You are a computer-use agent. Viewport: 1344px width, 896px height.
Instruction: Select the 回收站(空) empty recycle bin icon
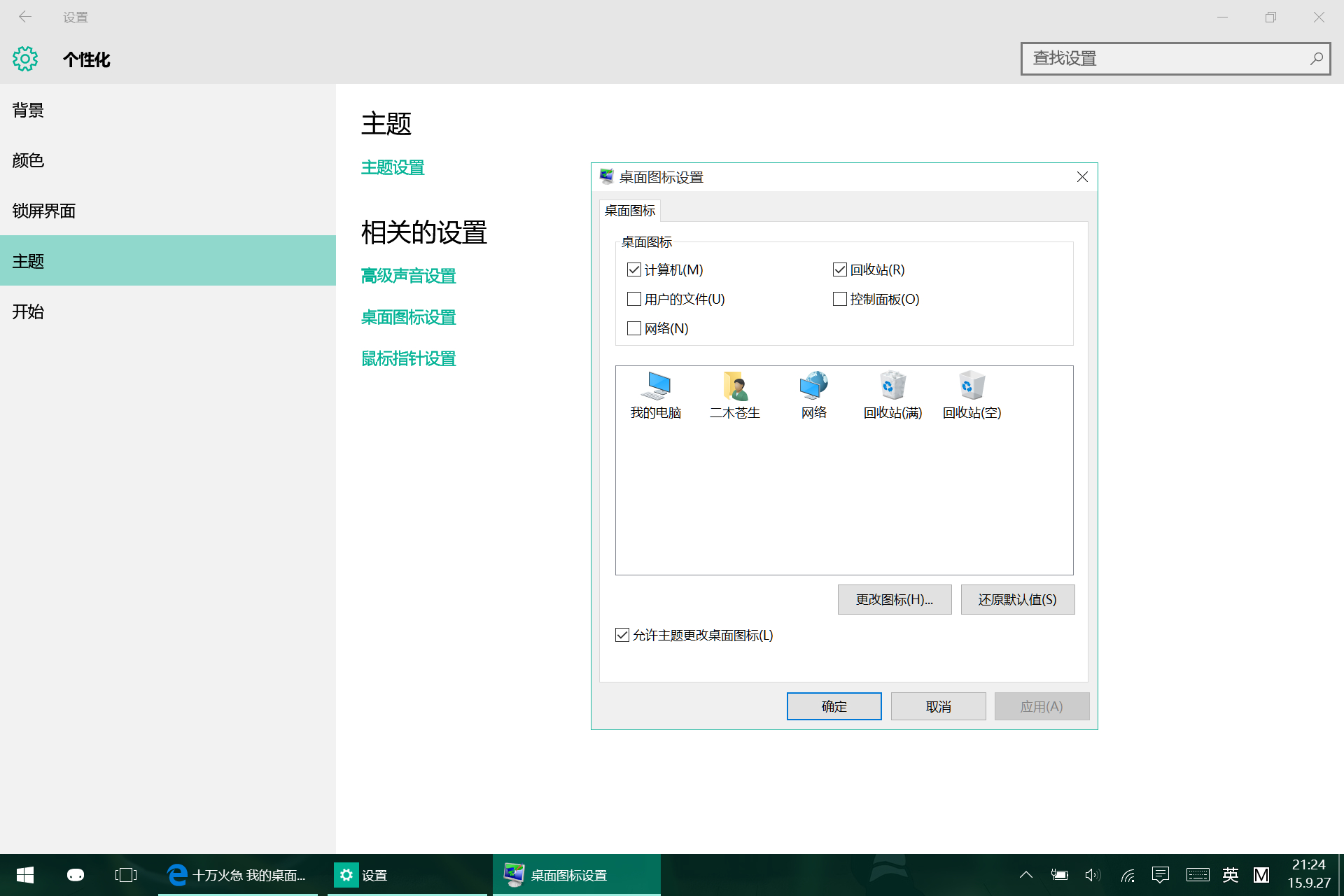coord(972,395)
